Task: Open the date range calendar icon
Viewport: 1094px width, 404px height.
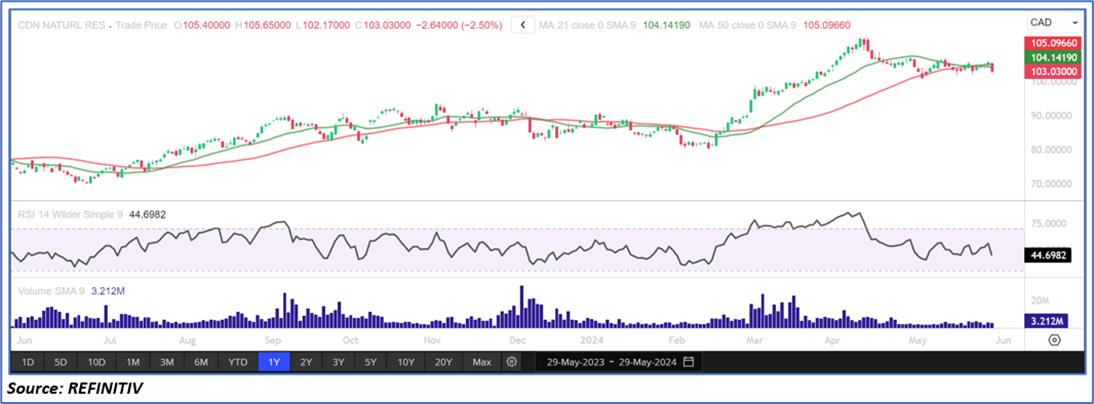Action: pos(689,362)
